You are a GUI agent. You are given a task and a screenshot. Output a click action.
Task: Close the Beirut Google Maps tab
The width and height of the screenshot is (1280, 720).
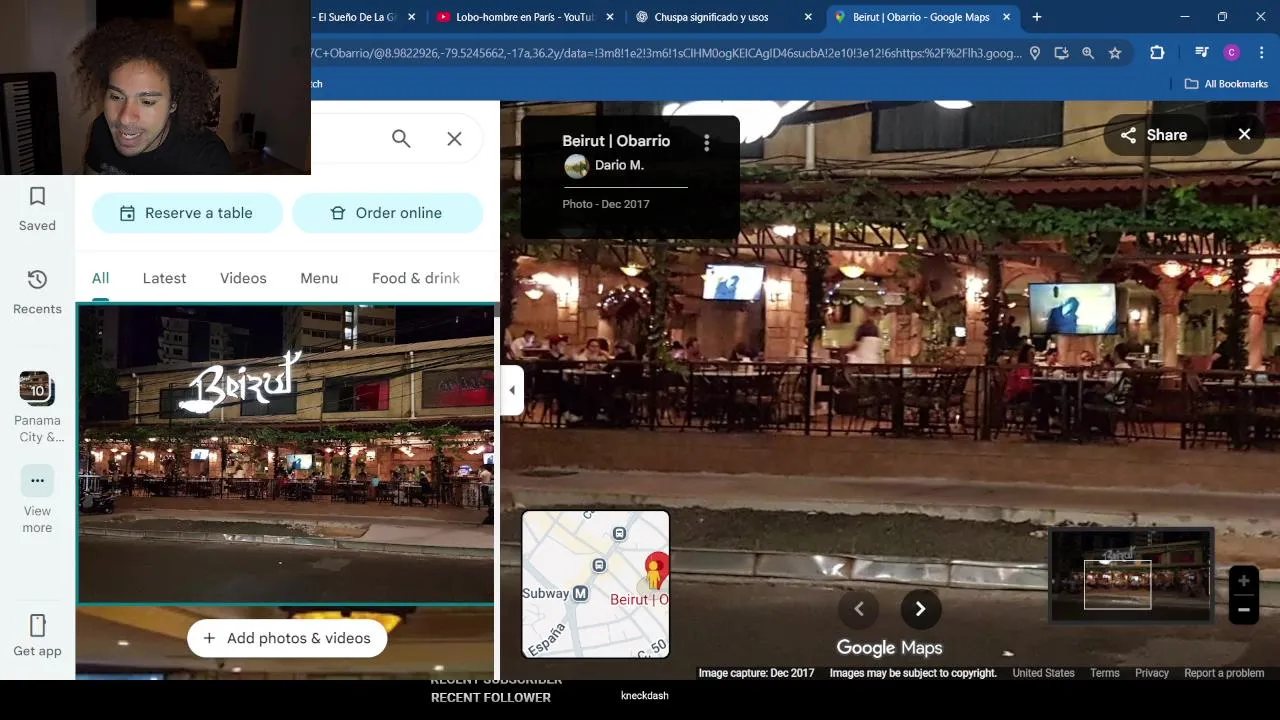pos(1007,17)
